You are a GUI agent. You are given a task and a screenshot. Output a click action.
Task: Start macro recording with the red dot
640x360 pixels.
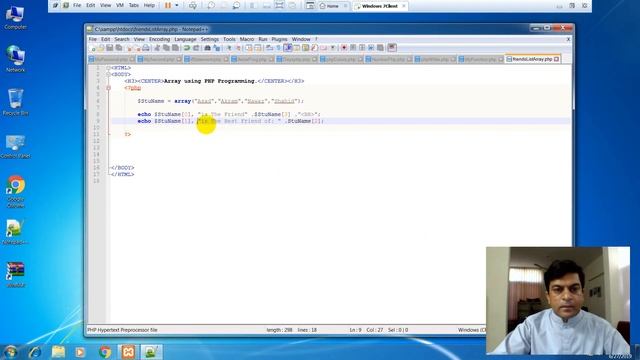click(344, 48)
